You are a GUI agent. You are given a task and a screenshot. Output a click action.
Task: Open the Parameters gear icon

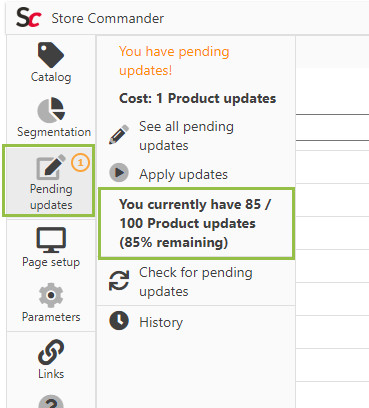[x=51, y=295]
